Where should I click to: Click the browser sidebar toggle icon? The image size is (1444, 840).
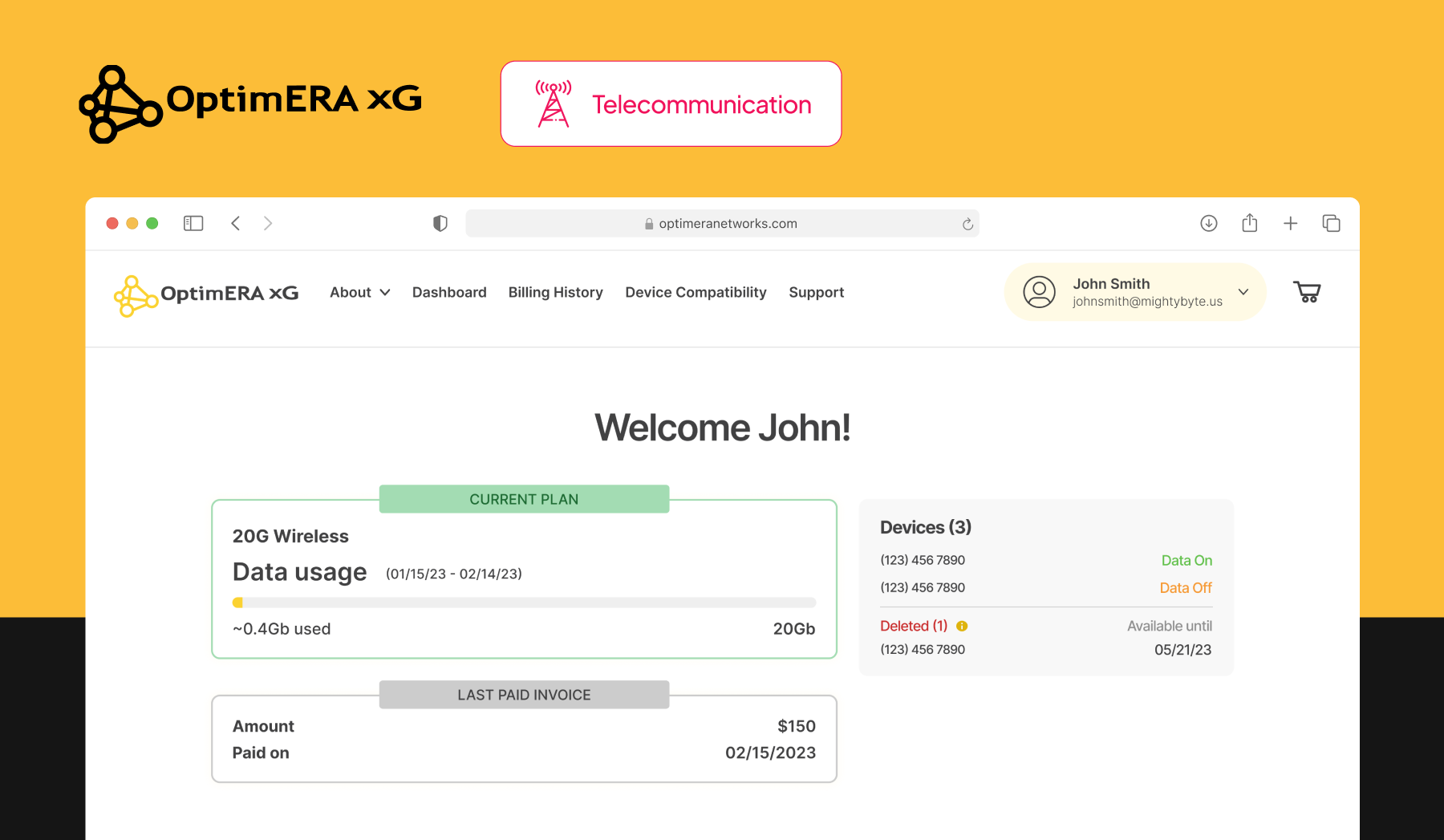pos(193,223)
